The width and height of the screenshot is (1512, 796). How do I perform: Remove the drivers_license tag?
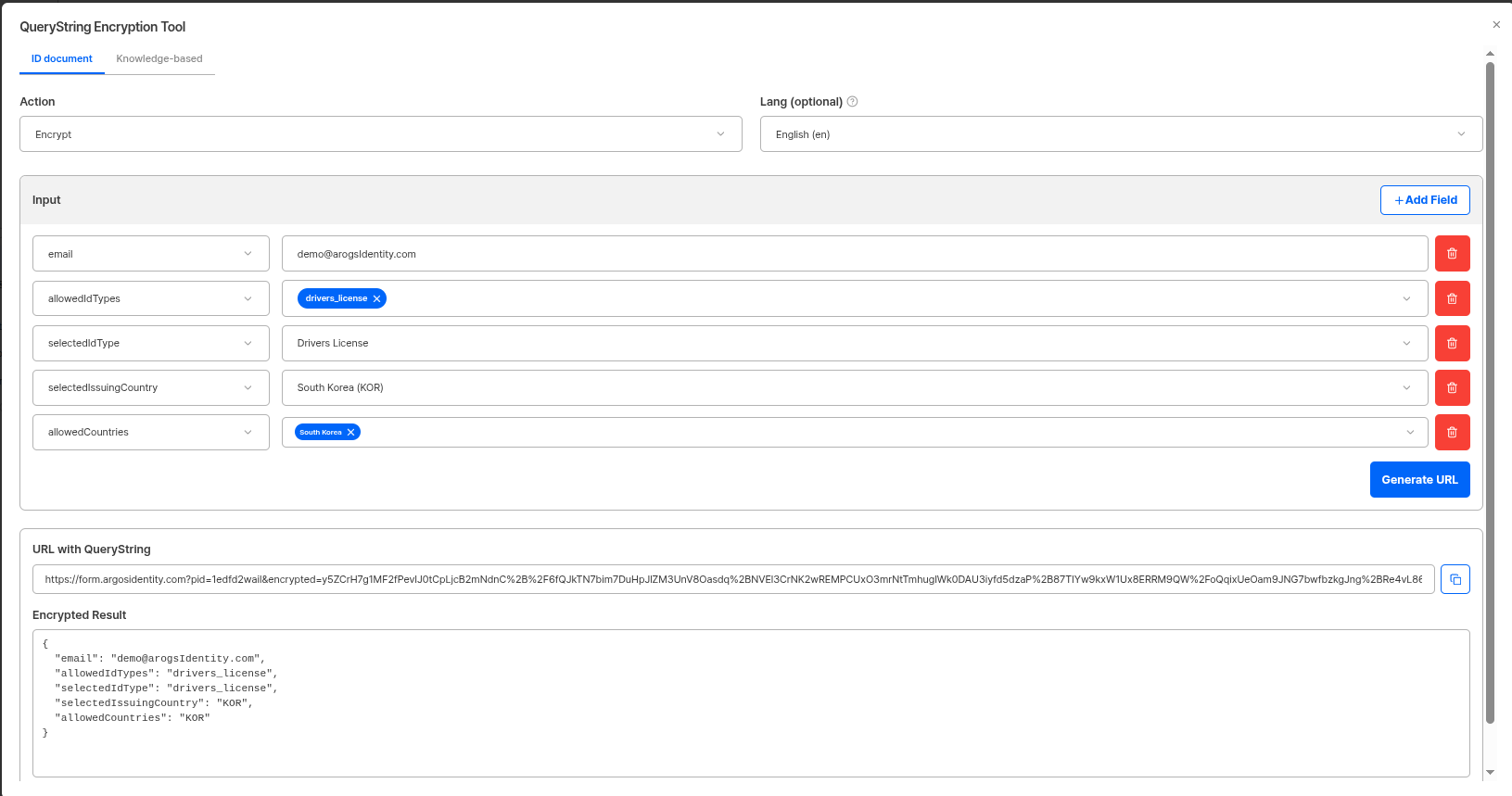pyautogui.click(x=376, y=298)
